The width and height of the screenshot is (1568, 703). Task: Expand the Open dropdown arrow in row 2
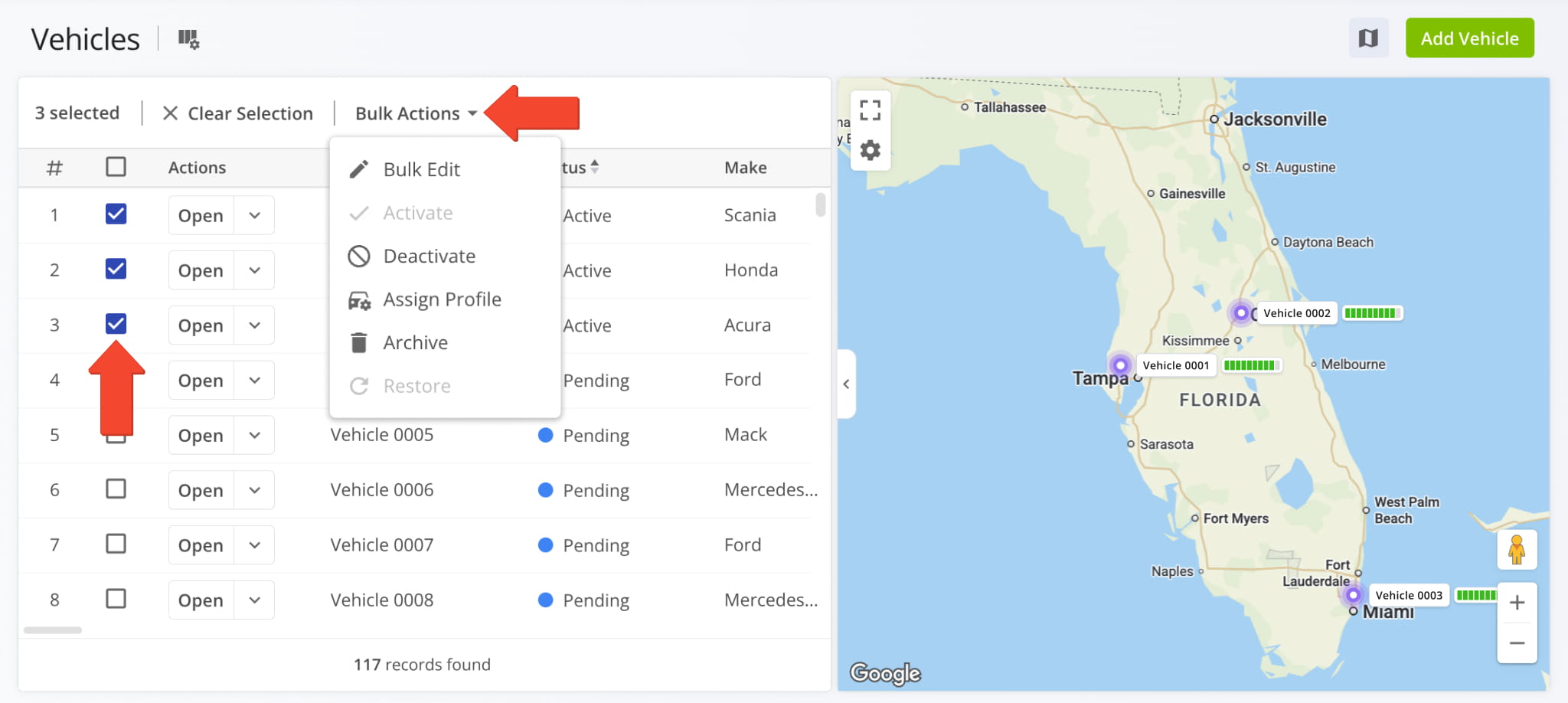click(254, 270)
